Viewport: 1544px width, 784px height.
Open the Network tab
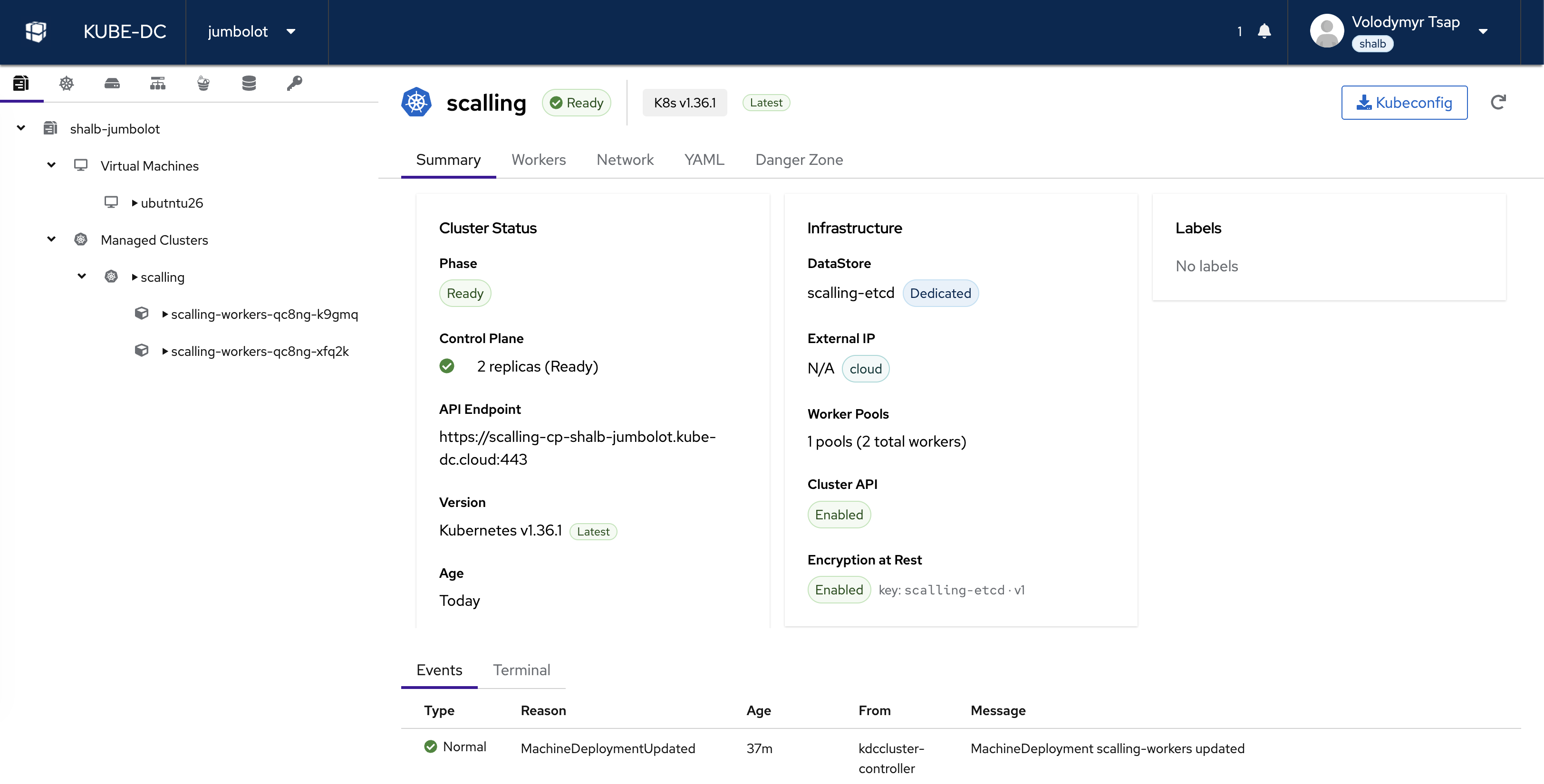pos(625,160)
